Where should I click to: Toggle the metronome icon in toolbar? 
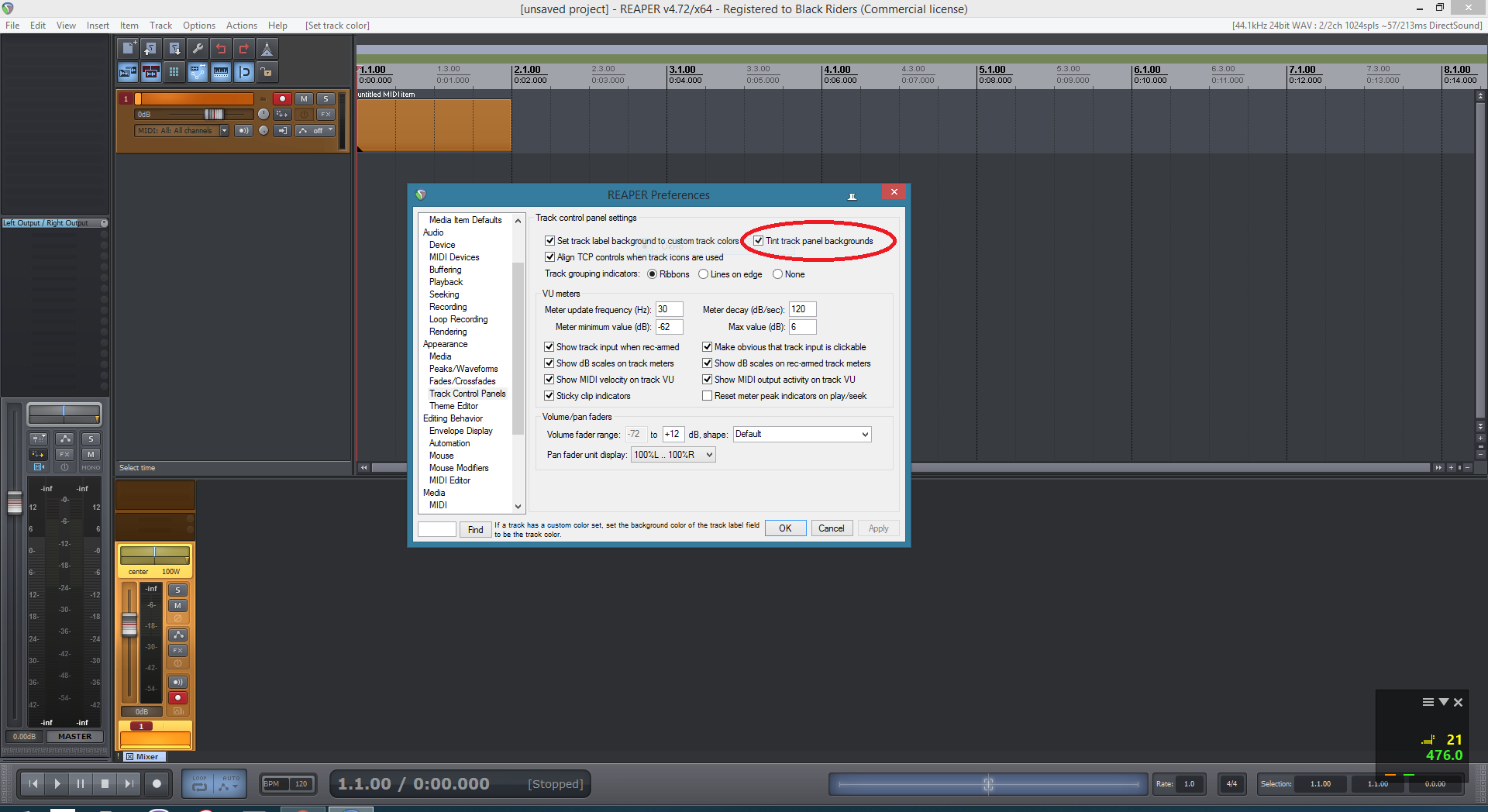tap(267, 49)
